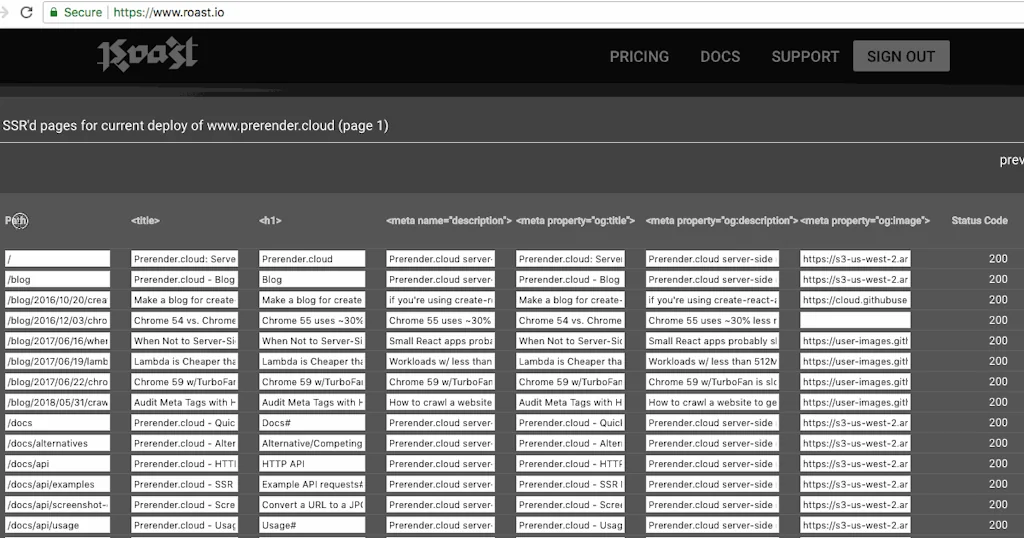Select the /blog/2016/10/20 path field
1024x538 pixels.
coord(57,300)
